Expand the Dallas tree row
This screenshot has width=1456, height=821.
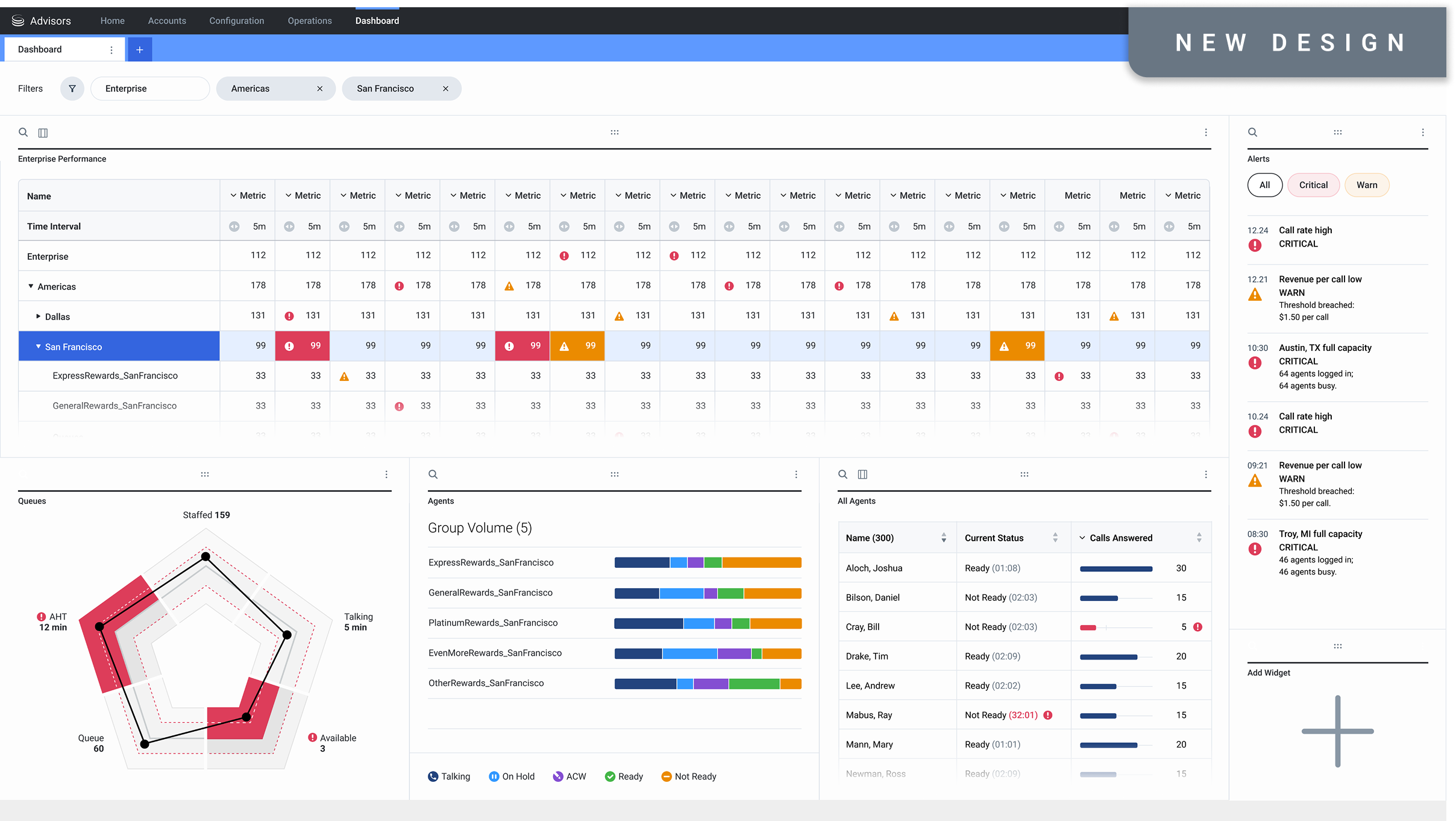39,316
